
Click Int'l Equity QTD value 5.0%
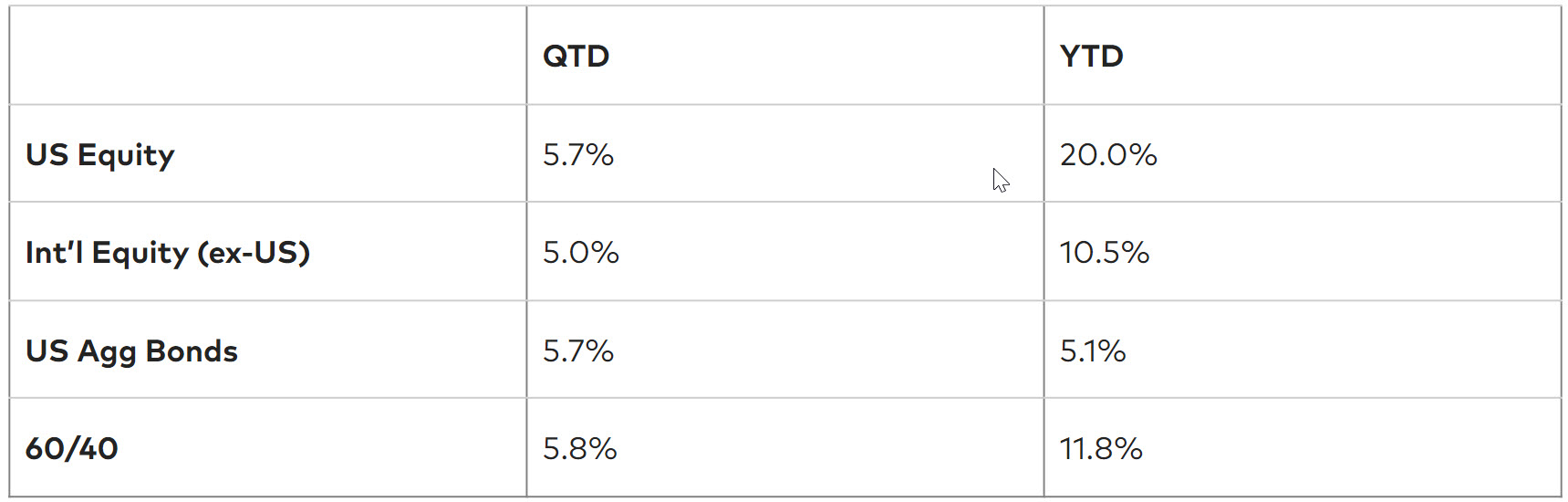coord(581,252)
